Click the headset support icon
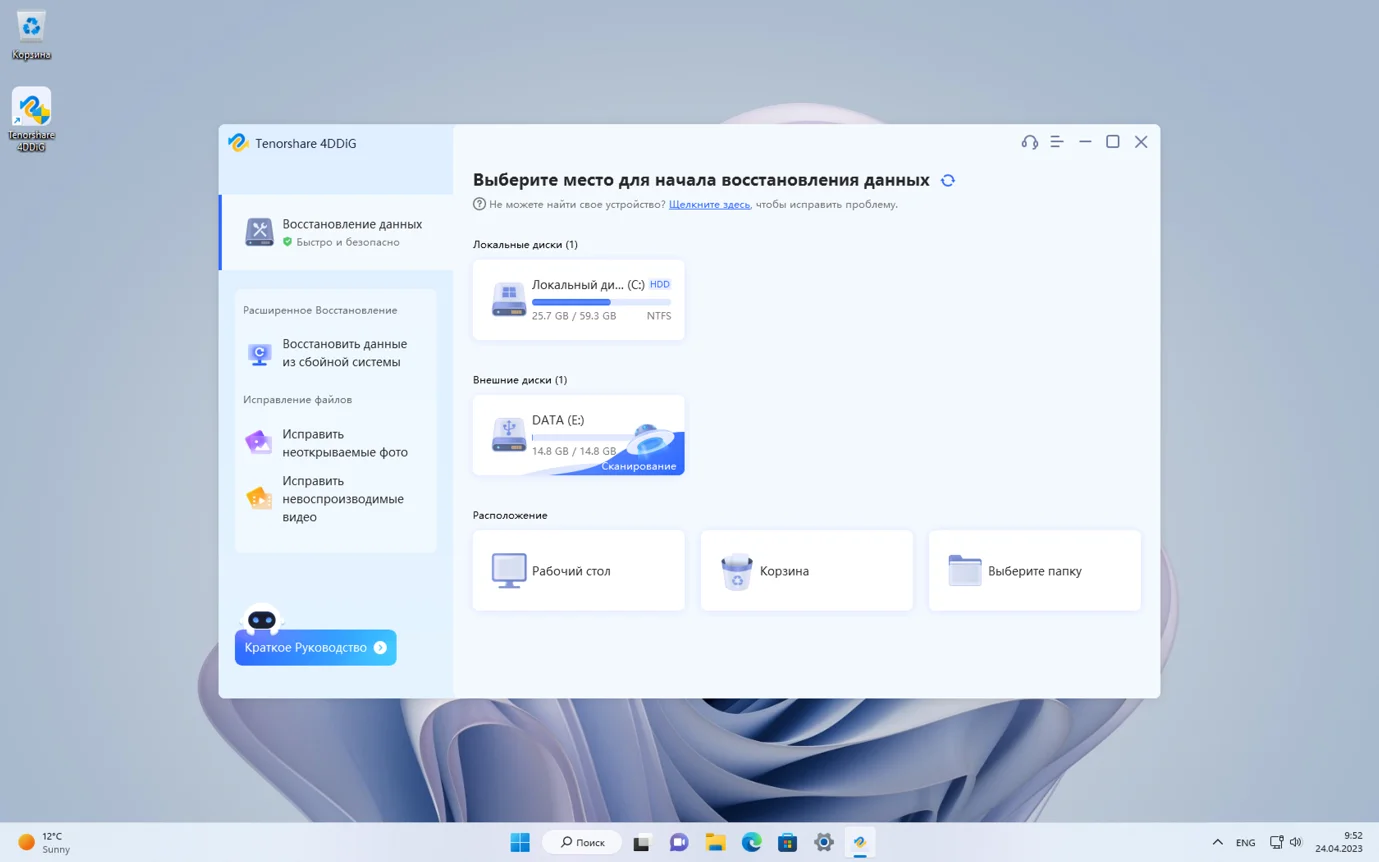The height and width of the screenshot is (862, 1379). (1029, 142)
